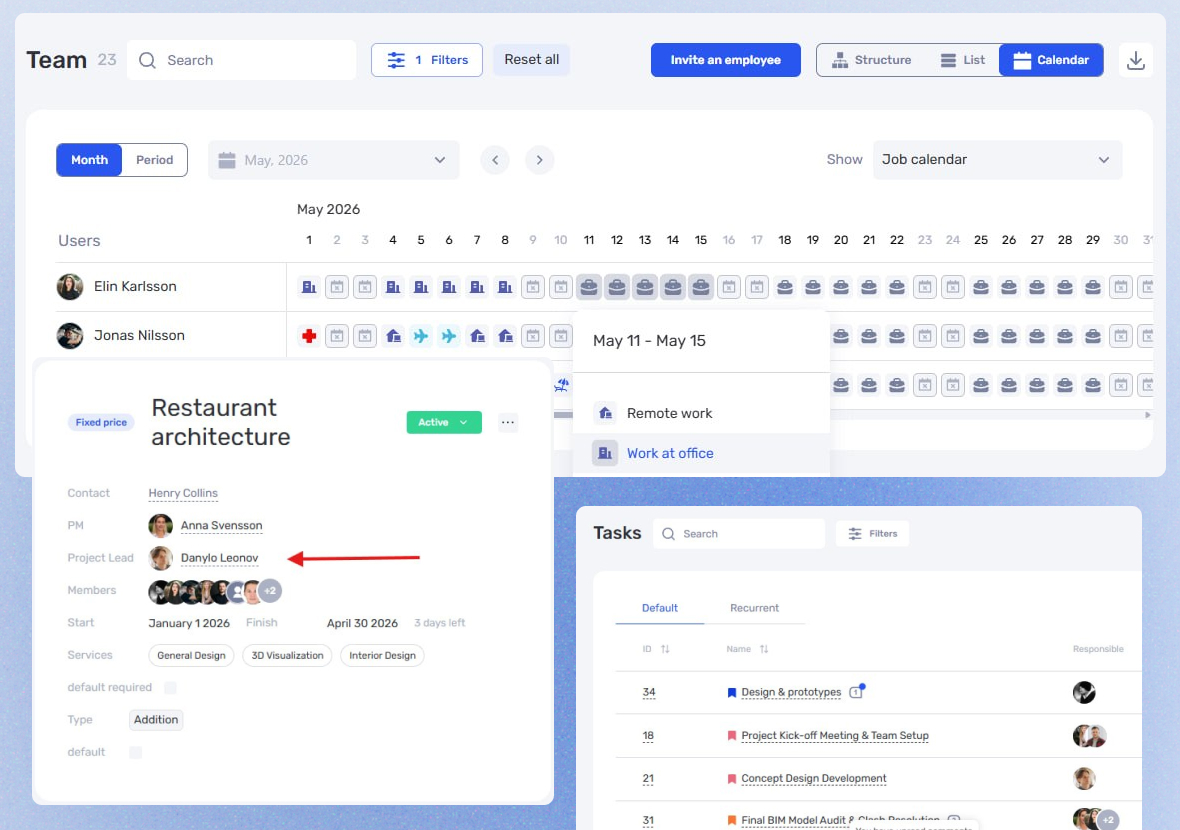Click Jonas Nilsson's remote work icon on May 4

click(393, 336)
